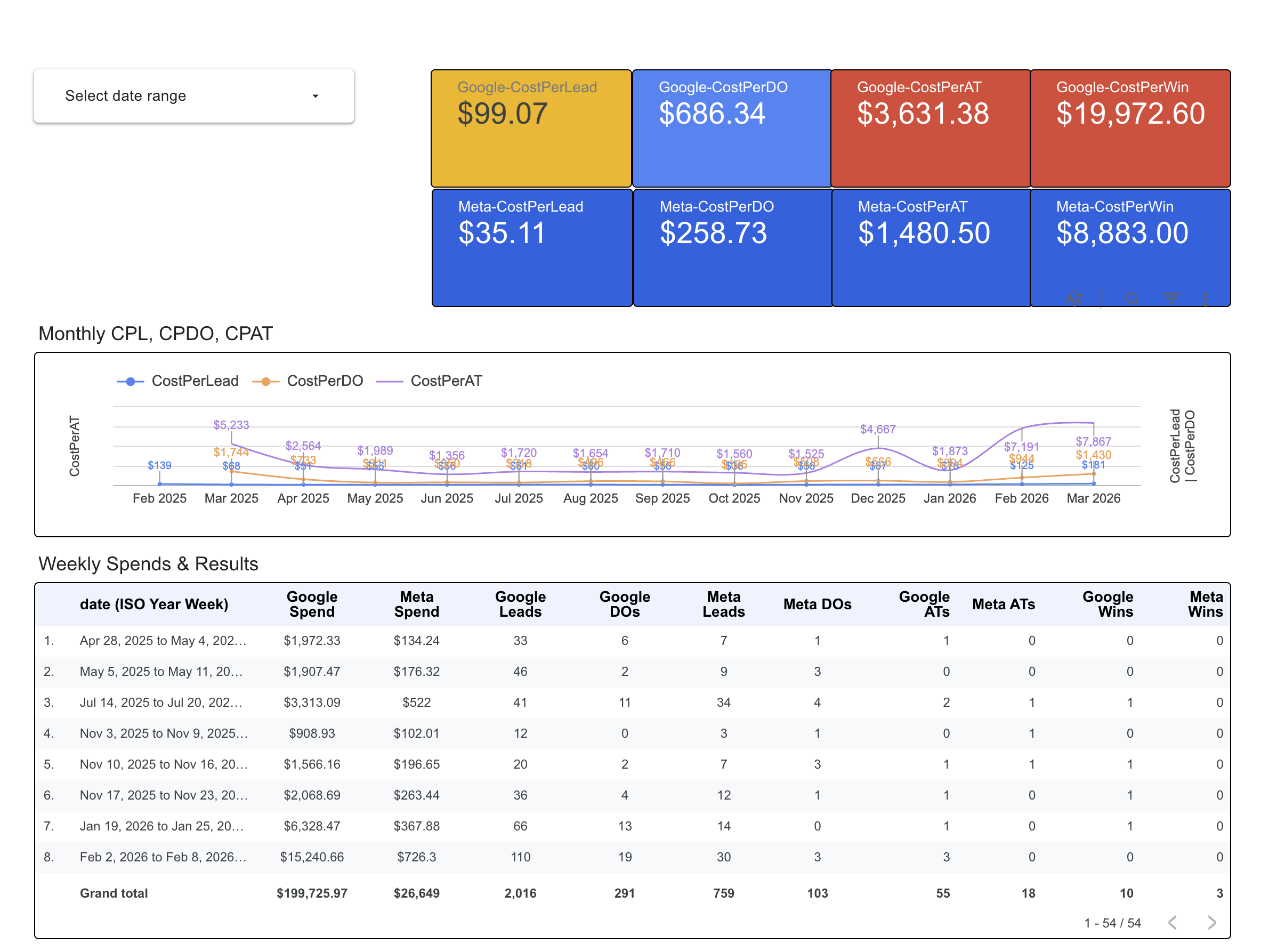Click the Feb 2026 data point
The image size is (1261, 952).
(x=1022, y=483)
